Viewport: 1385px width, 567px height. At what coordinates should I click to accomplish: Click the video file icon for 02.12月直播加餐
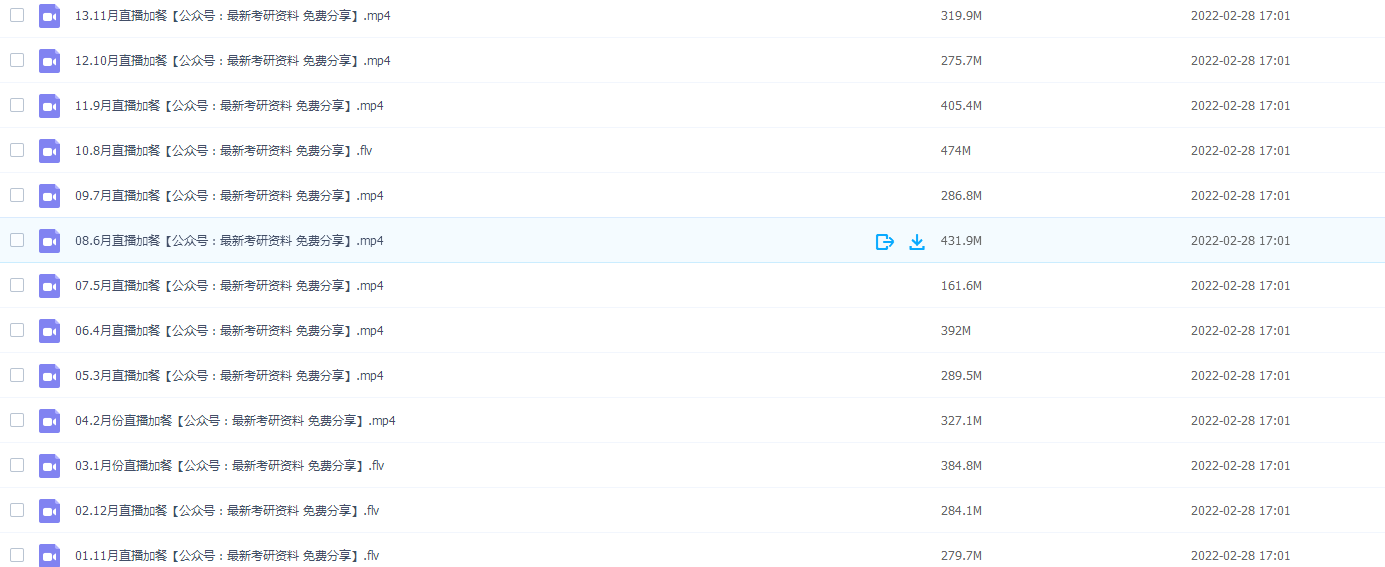50,511
